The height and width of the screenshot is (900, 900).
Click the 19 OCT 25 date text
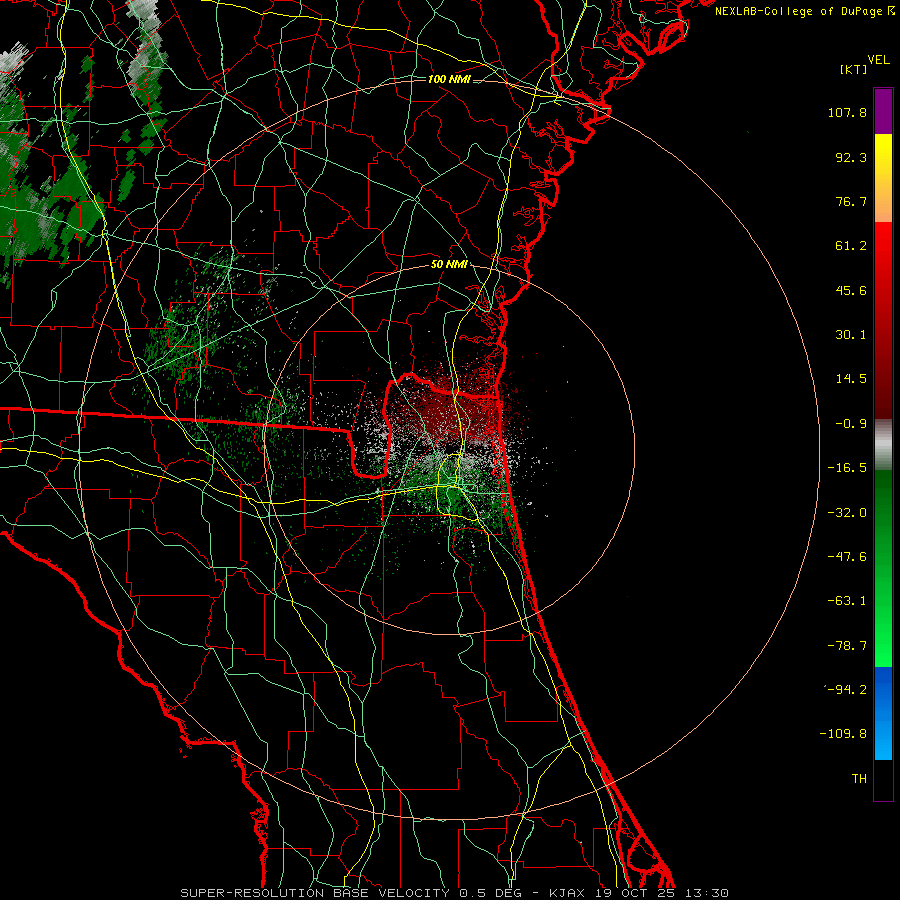(635, 893)
